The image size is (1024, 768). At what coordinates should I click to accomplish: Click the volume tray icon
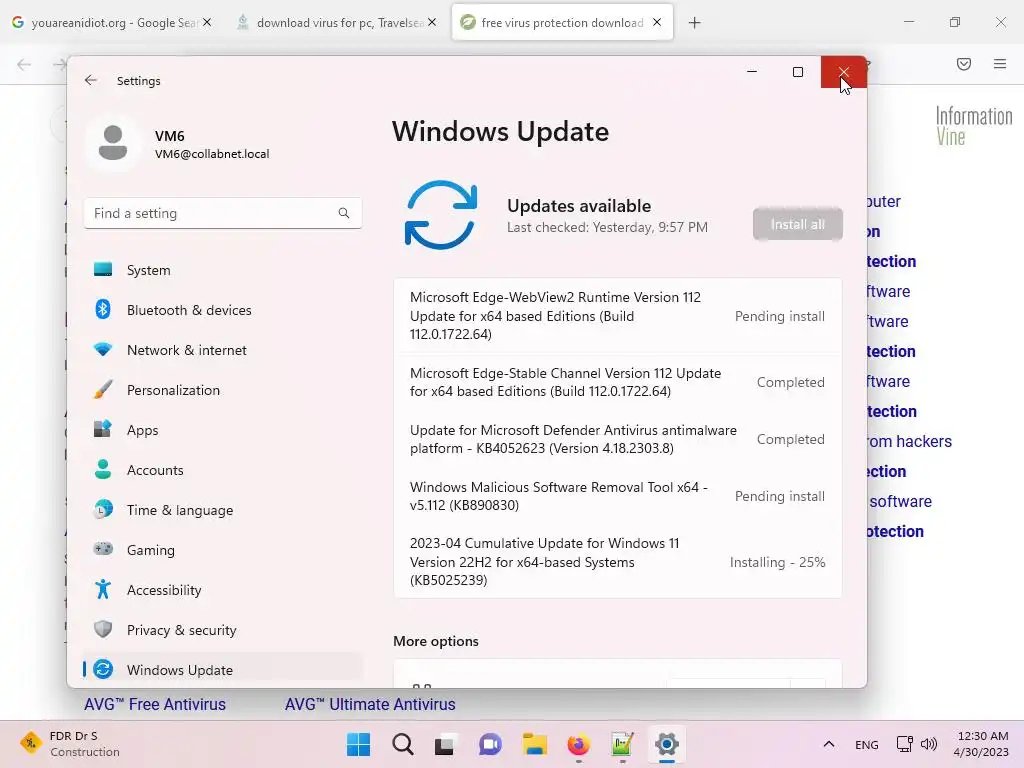click(929, 744)
